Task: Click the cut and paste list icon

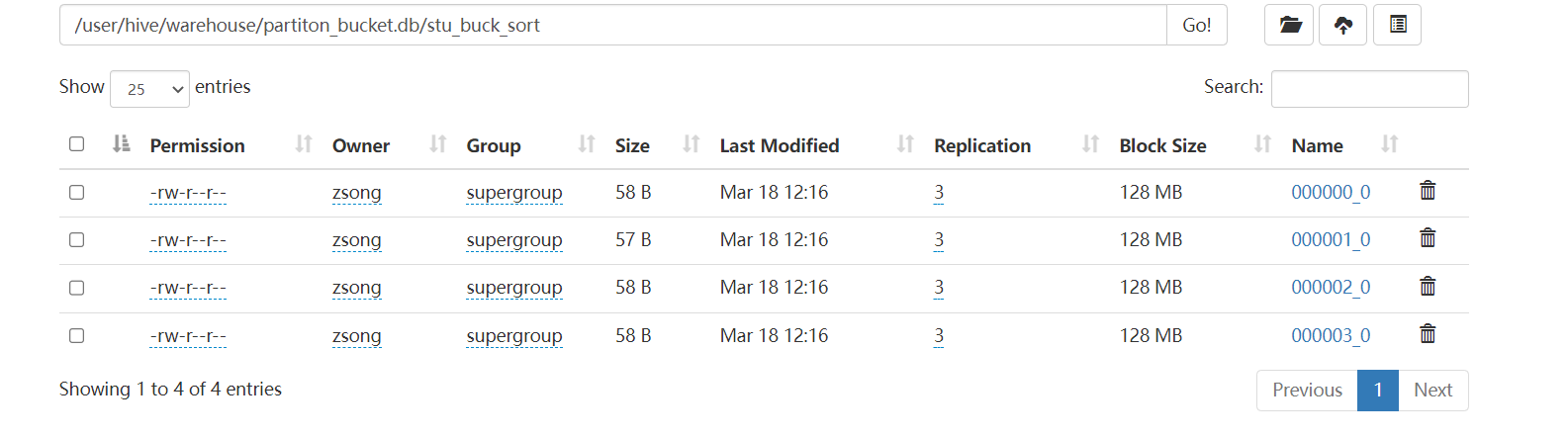Action: 1397,25
